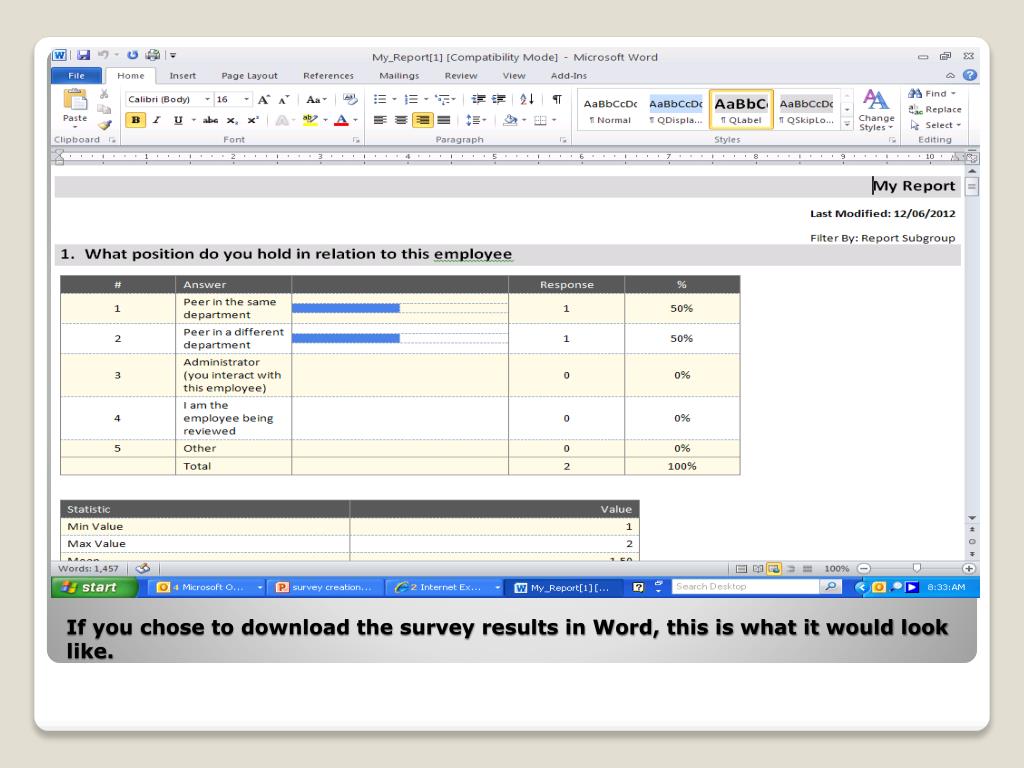Toggle Subscript formatting

tap(232, 120)
